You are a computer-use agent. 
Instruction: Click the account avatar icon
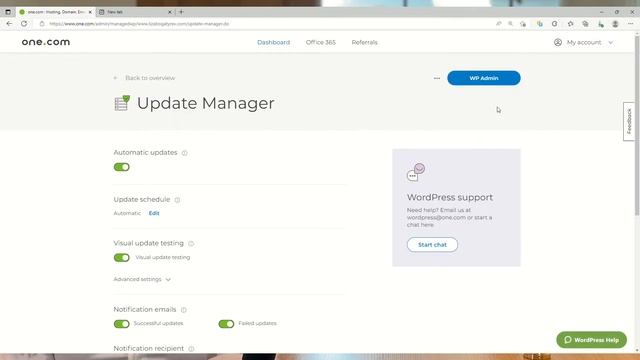click(x=558, y=42)
